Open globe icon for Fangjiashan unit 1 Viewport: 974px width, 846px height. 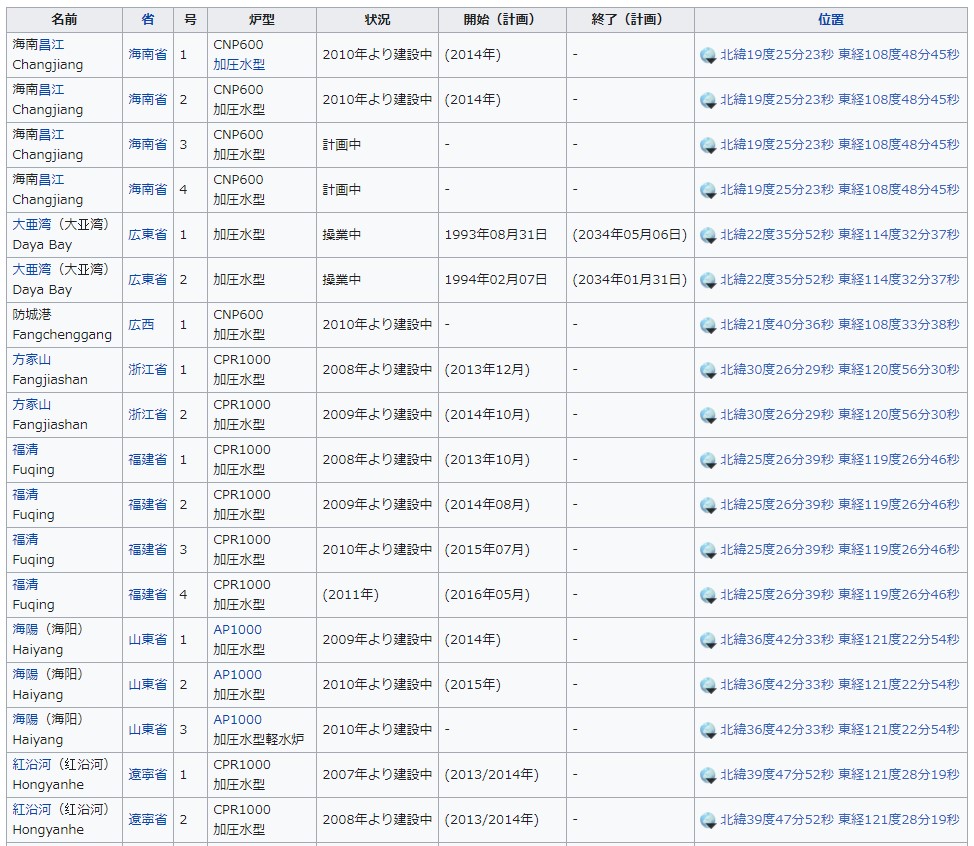coord(708,371)
